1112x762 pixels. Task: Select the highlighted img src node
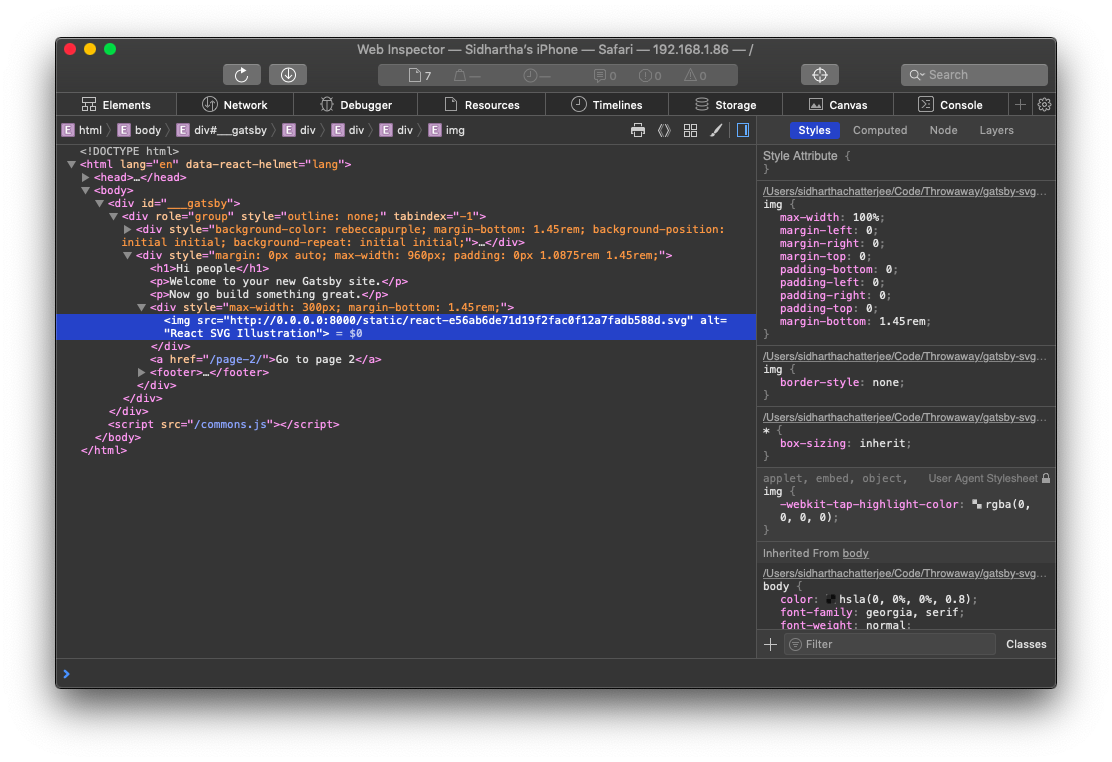pyautogui.click(x=406, y=327)
